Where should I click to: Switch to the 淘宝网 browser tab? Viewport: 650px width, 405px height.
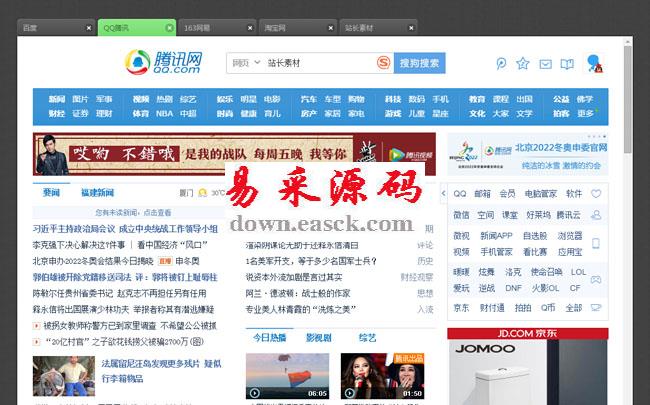point(293,28)
